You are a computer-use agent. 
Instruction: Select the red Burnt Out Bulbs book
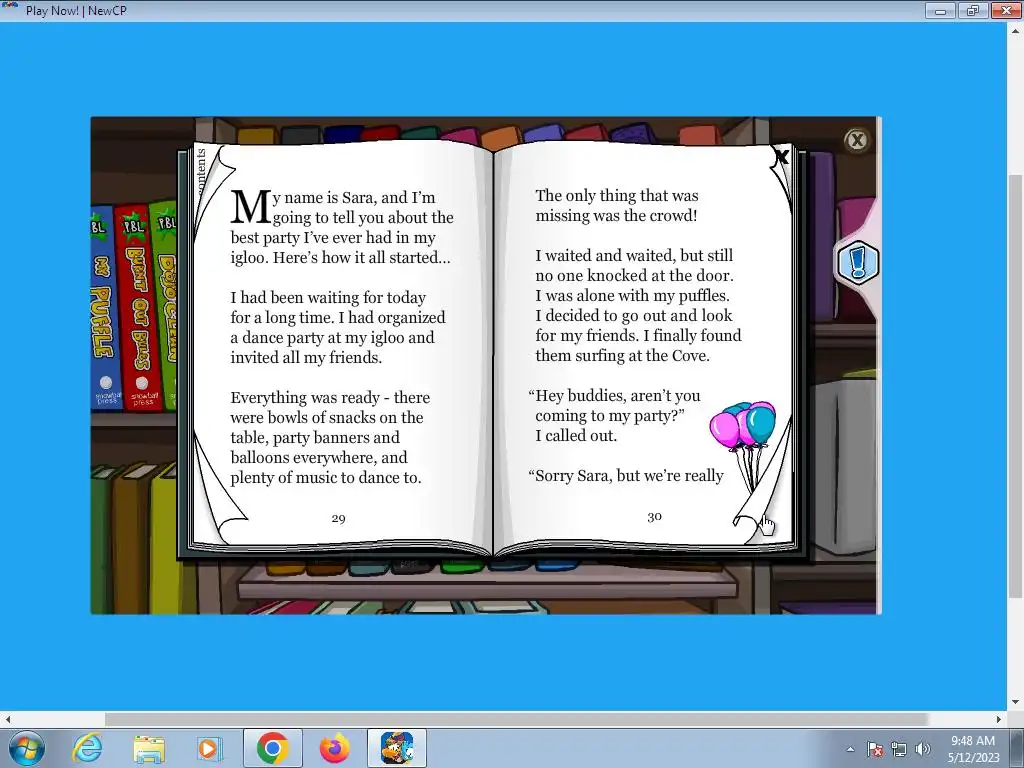tap(138, 307)
